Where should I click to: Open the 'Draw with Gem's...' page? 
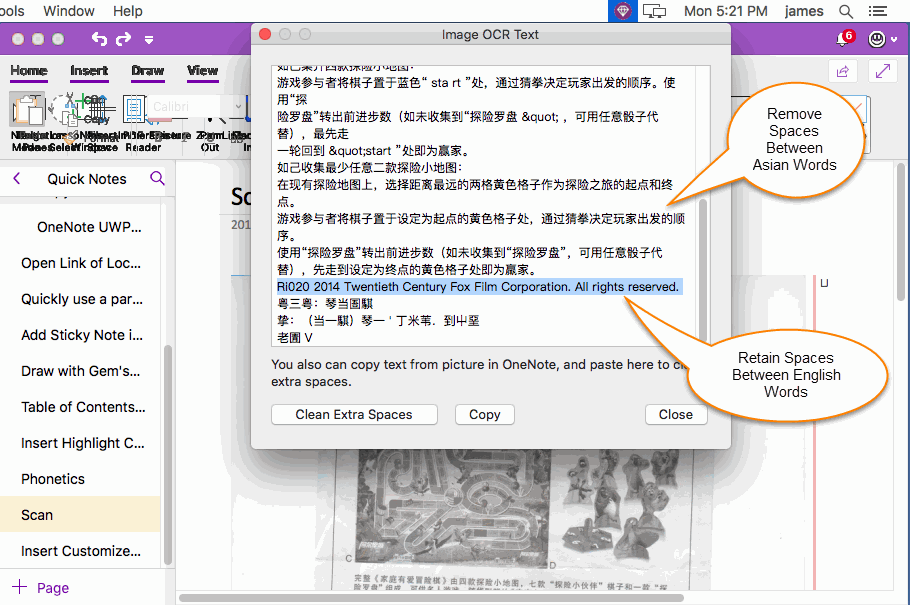tap(81, 371)
